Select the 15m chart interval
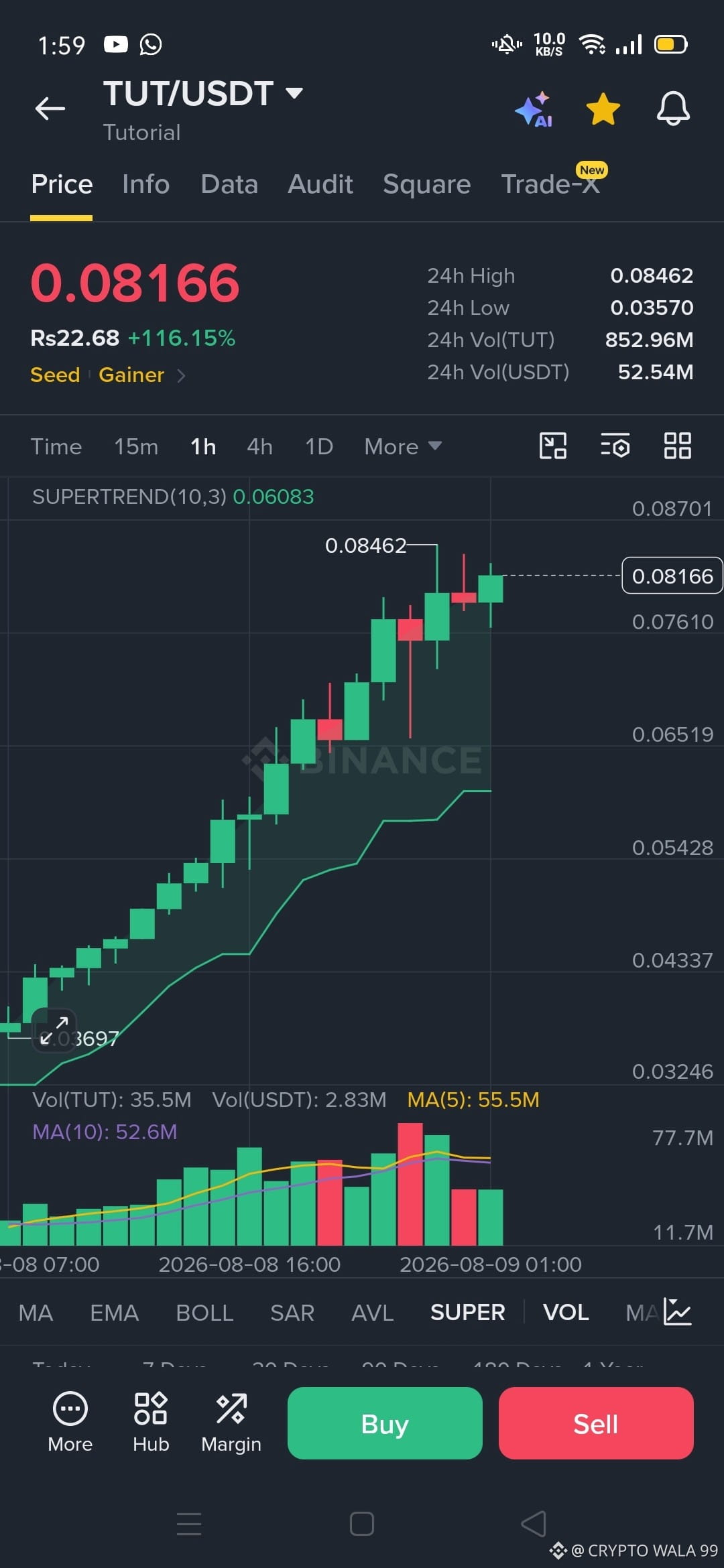724x1568 pixels. tap(136, 446)
